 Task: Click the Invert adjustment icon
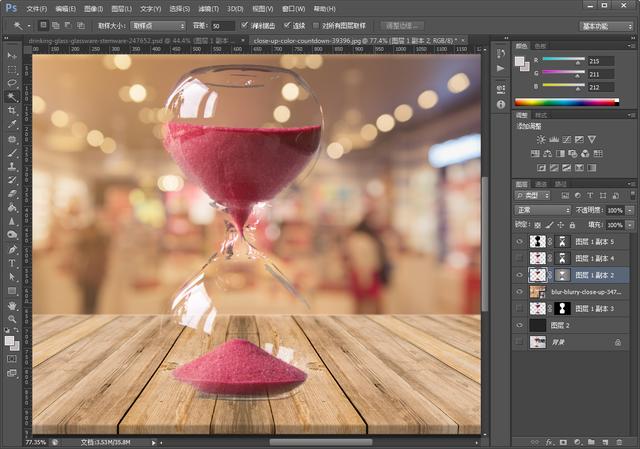click(x=541, y=168)
